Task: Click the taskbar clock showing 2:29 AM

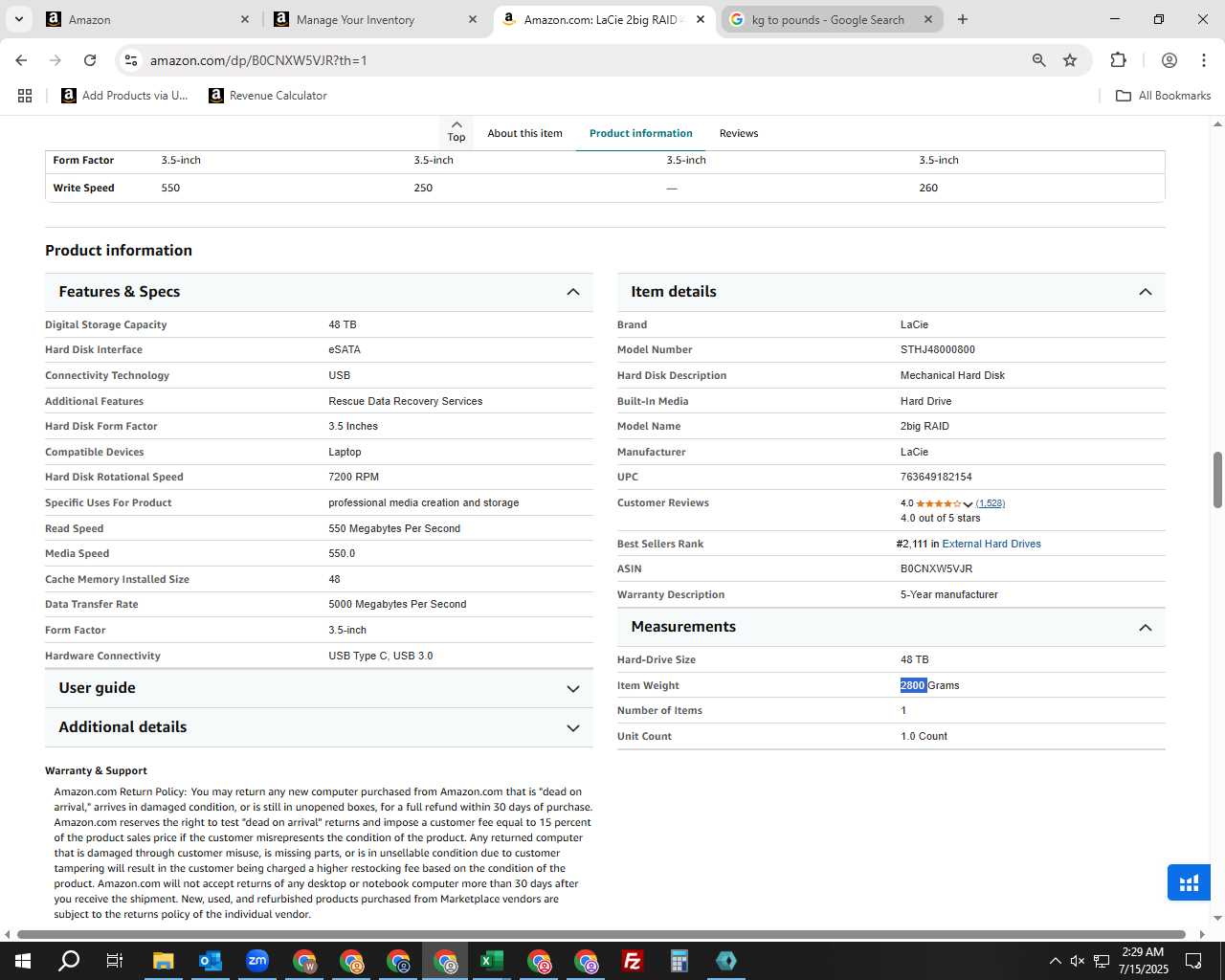Action: coord(1143,961)
